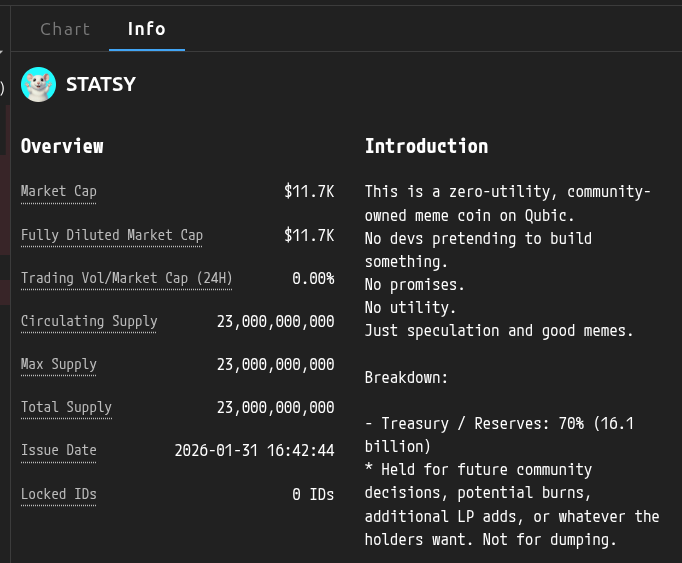The width and height of the screenshot is (682, 563).
Task: Click the Locked IDs label
Action: pyautogui.click(x=59, y=494)
